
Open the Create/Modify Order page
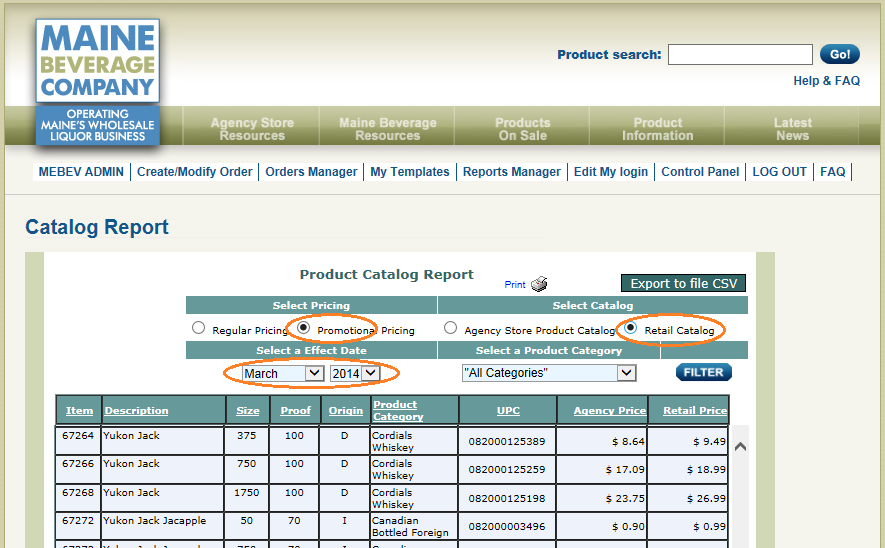point(195,172)
